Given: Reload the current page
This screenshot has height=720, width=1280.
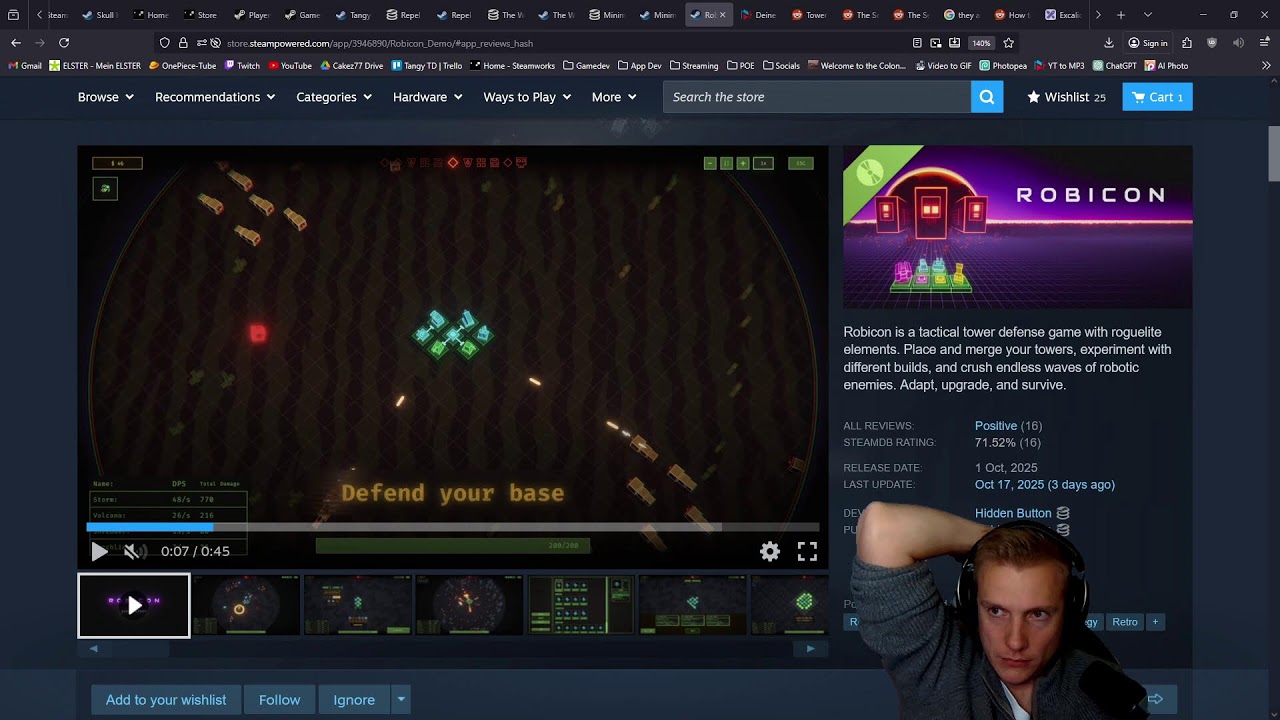Looking at the screenshot, I should [64, 43].
